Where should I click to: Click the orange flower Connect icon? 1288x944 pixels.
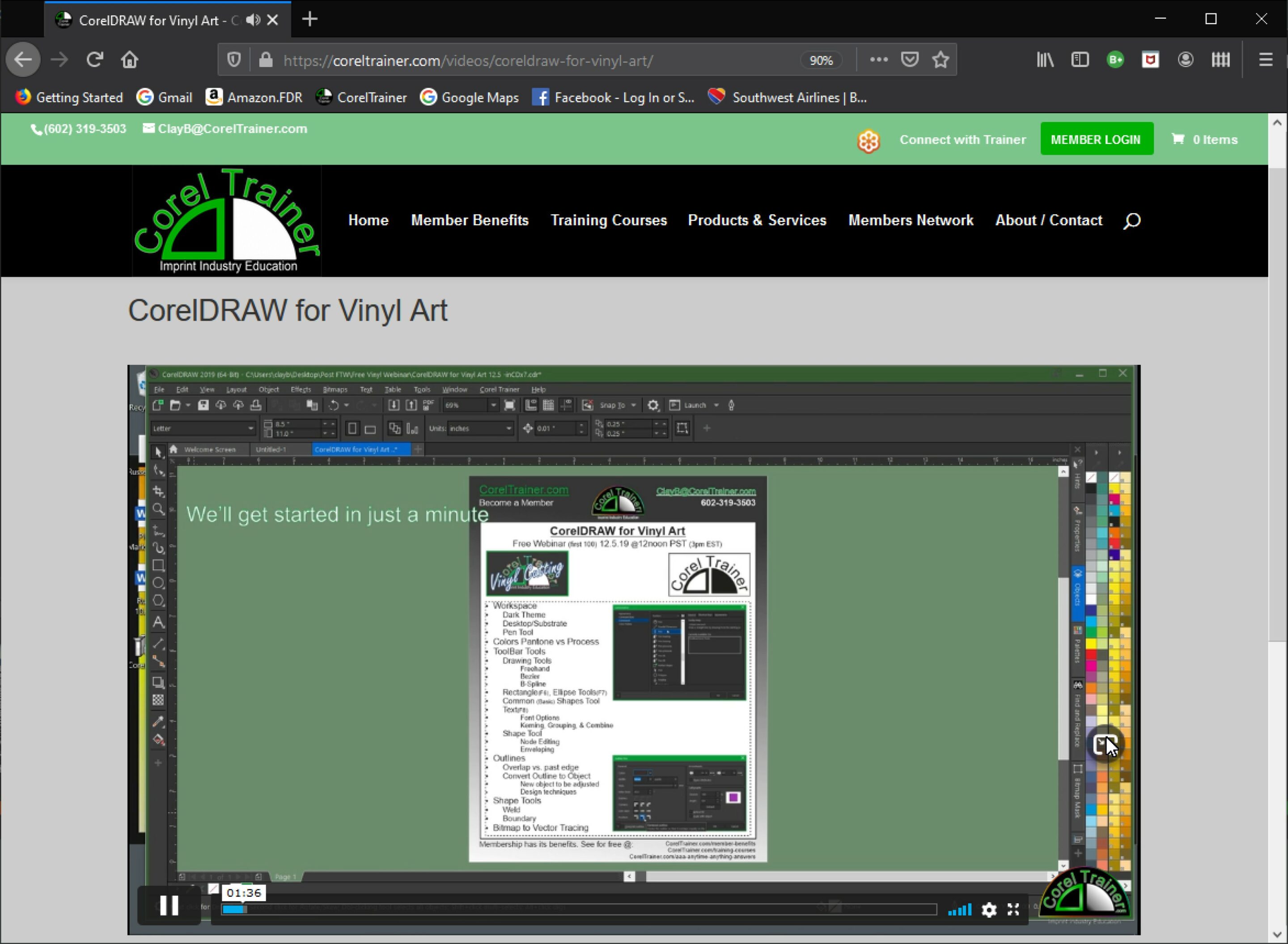tap(869, 140)
